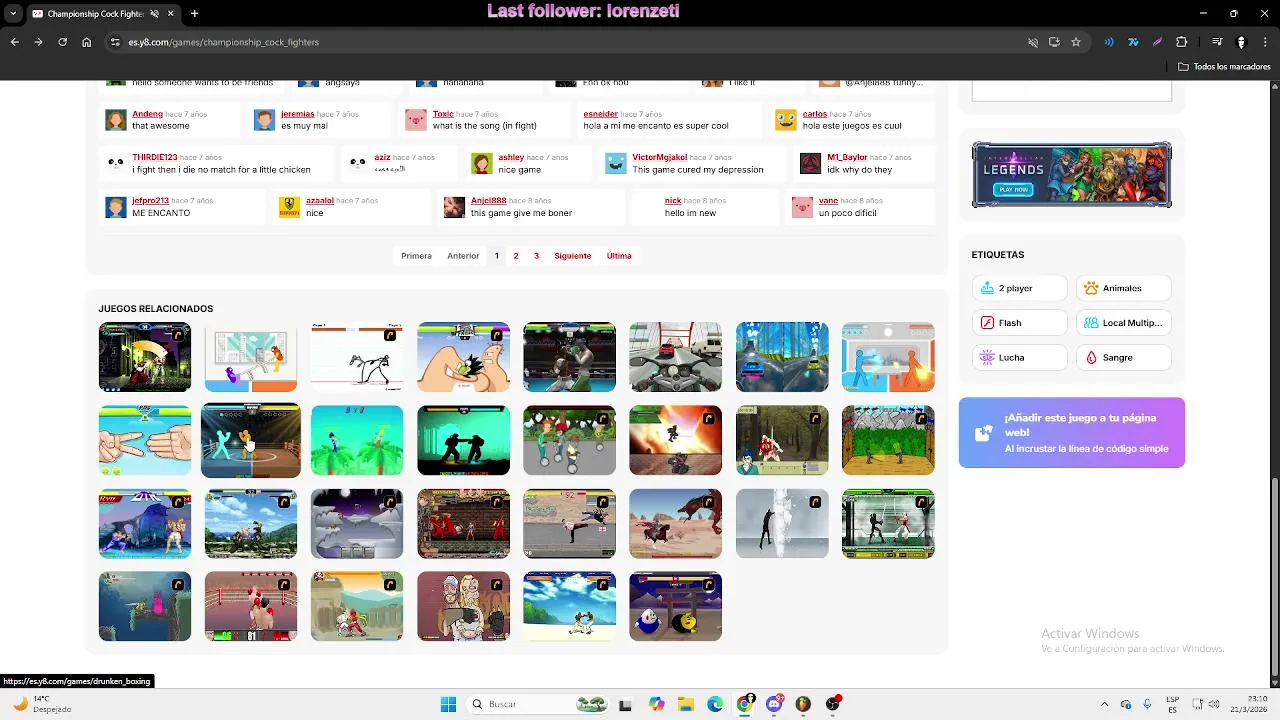Open the bearded old men cartoon thumbnail
The width and height of the screenshot is (1280, 720).
(463, 606)
